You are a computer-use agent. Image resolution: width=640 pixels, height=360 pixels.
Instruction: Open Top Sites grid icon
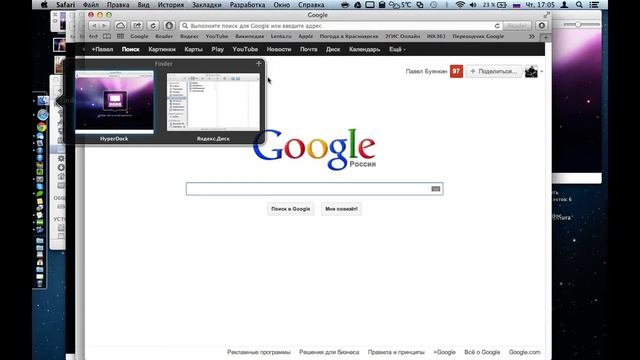[x=120, y=36]
